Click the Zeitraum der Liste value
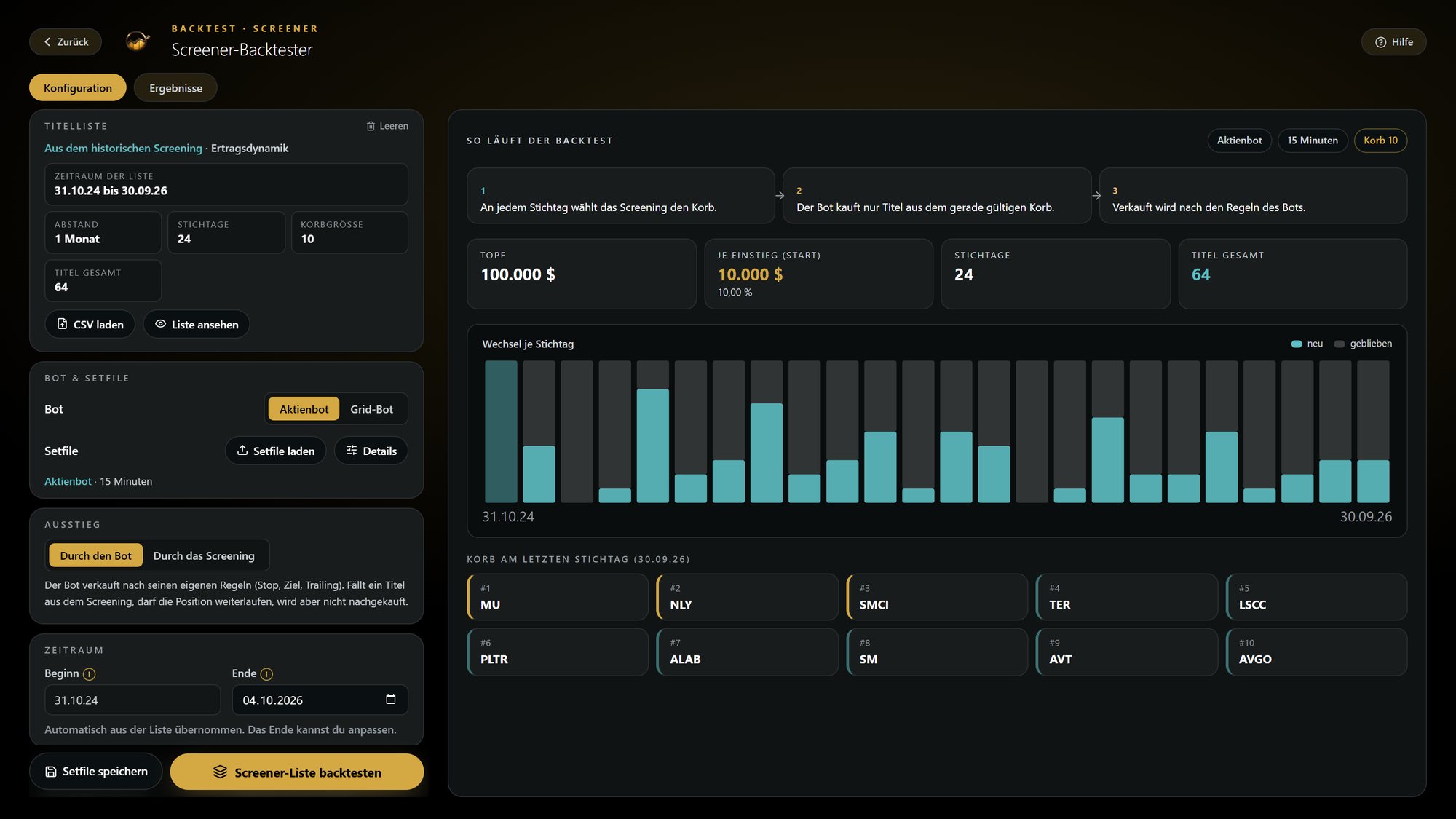This screenshot has width=1456, height=819. (x=111, y=191)
